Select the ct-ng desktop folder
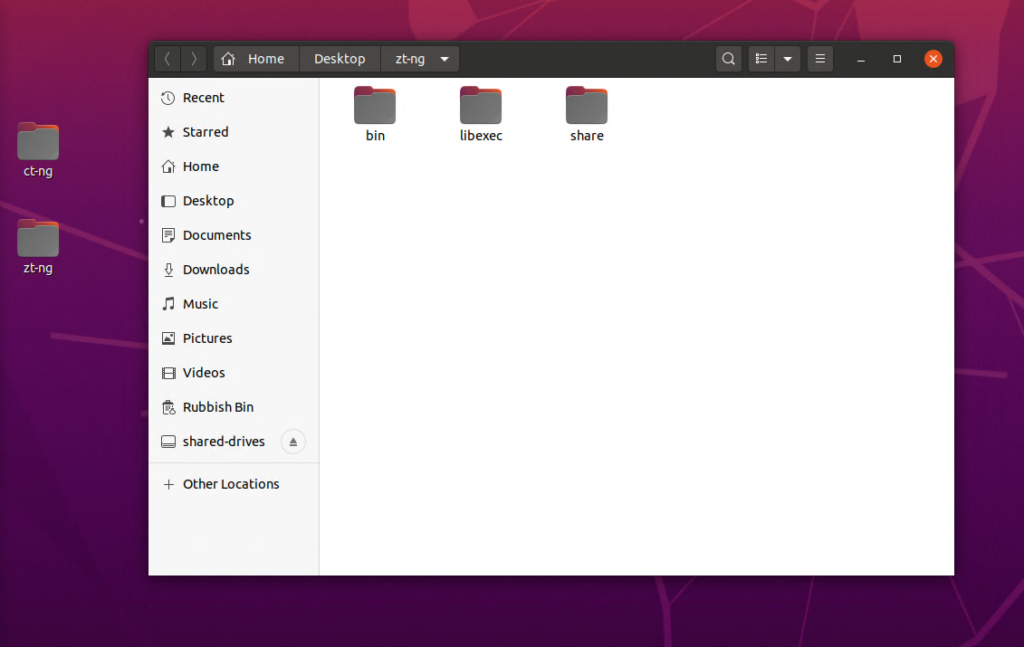 (x=38, y=143)
